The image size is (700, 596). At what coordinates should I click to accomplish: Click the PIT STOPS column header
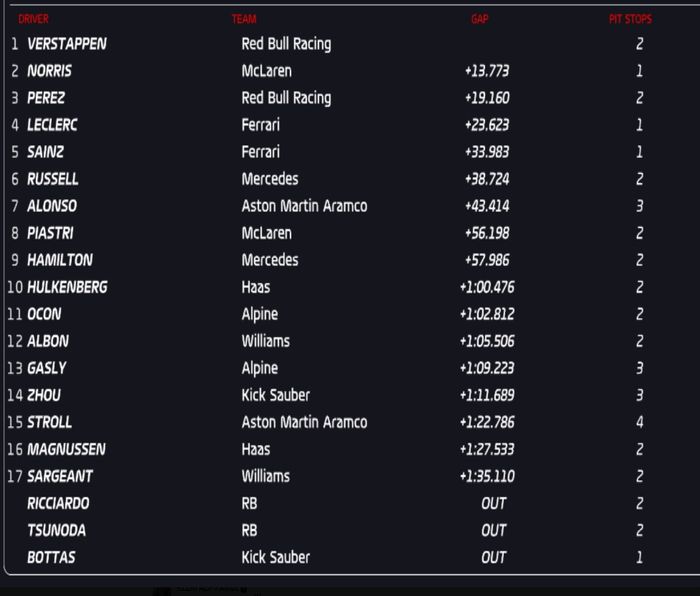pyautogui.click(x=630, y=19)
